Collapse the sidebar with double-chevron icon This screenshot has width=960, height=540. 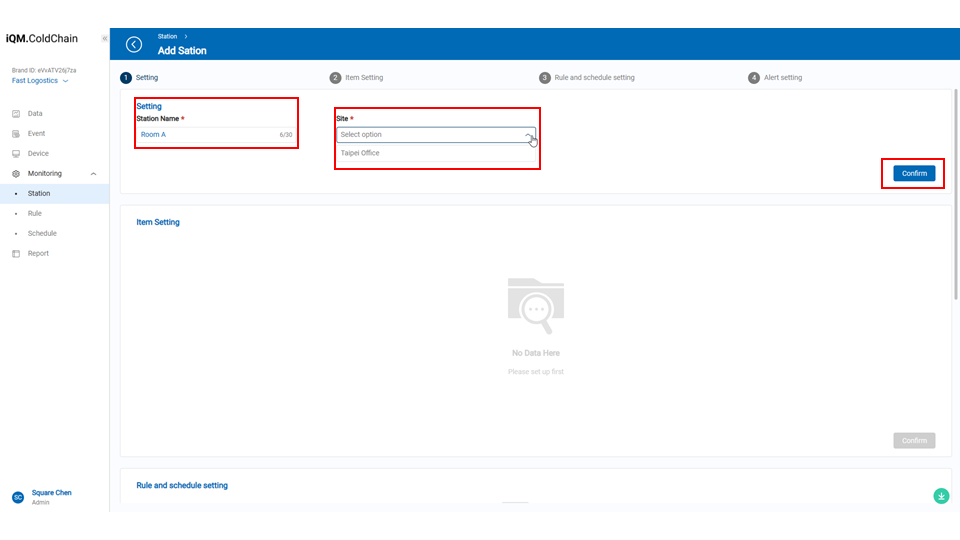(105, 39)
